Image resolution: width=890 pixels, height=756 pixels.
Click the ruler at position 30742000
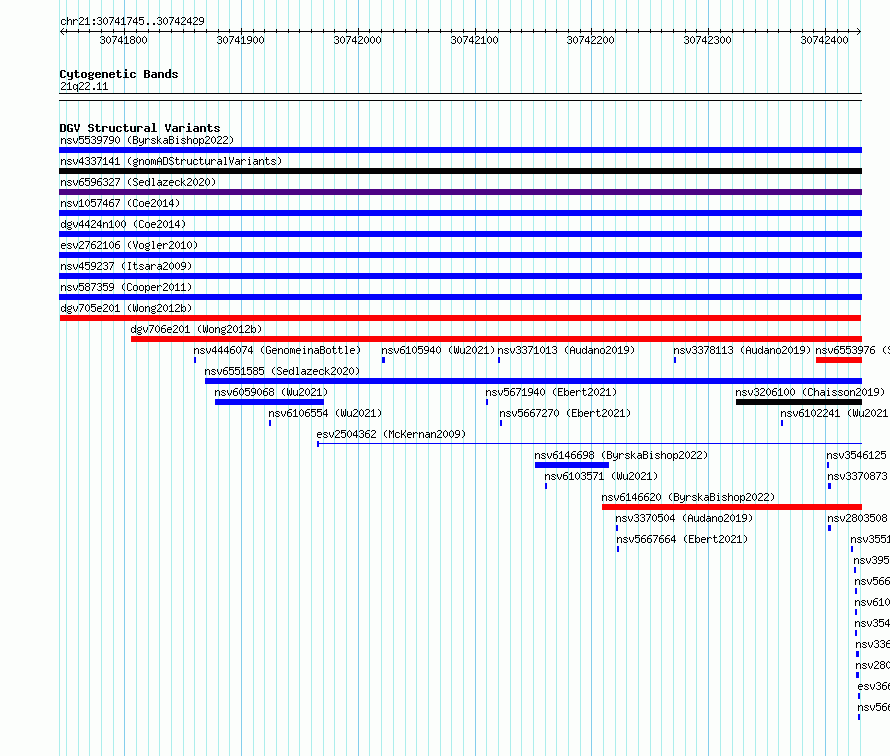coord(358,40)
